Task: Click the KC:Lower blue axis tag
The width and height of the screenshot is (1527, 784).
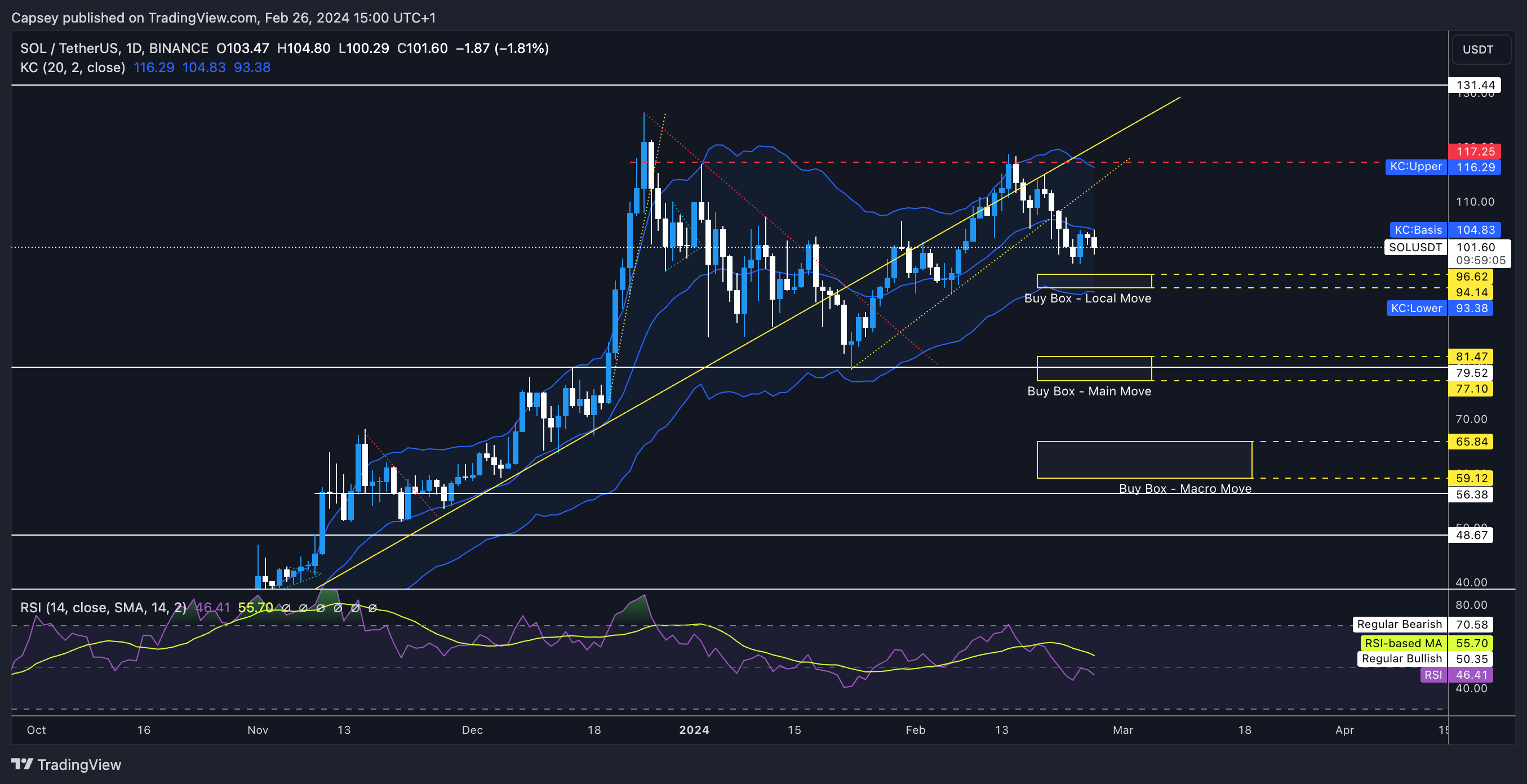Action: tap(1415, 308)
